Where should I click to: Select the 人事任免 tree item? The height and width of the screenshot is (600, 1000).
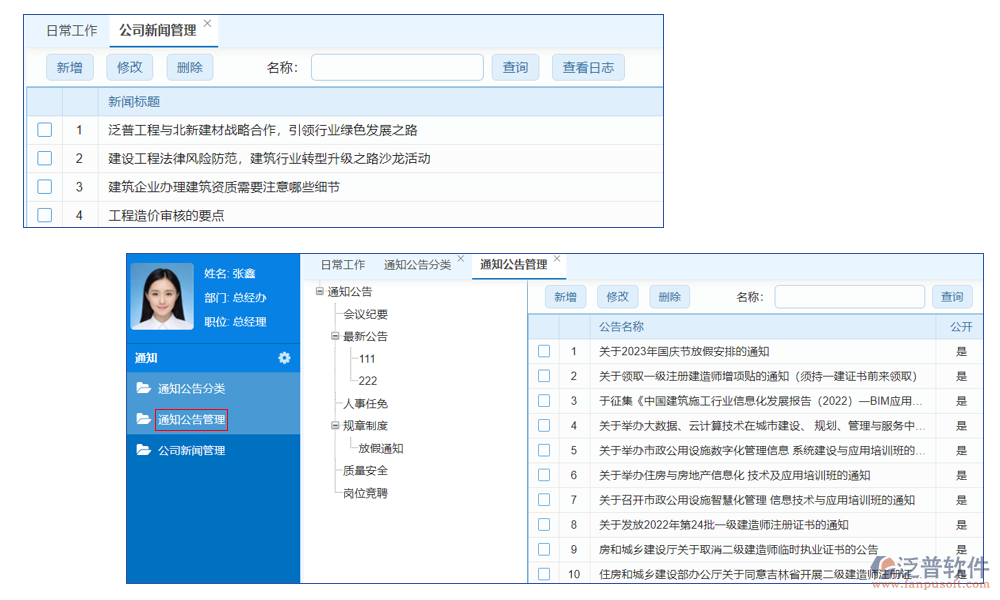367,401
